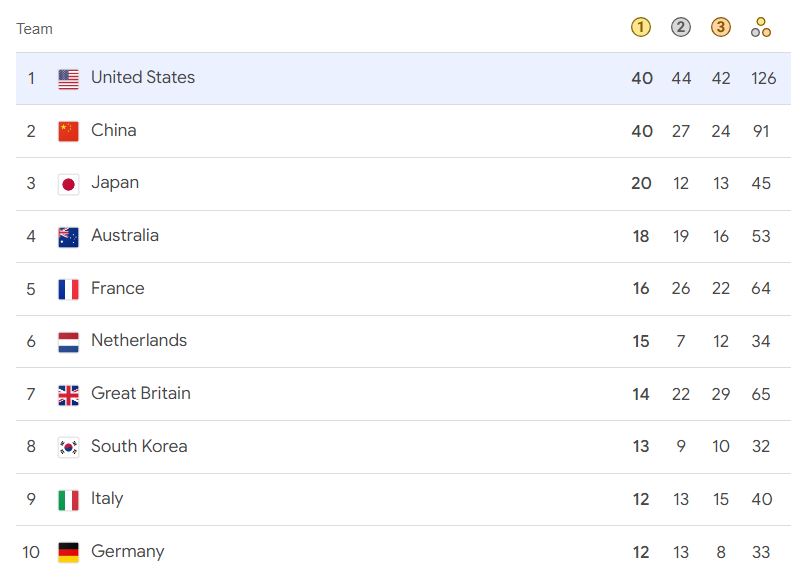The image size is (809, 577).
Task: Click China's gold medal count of 40
Action: [x=642, y=131]
